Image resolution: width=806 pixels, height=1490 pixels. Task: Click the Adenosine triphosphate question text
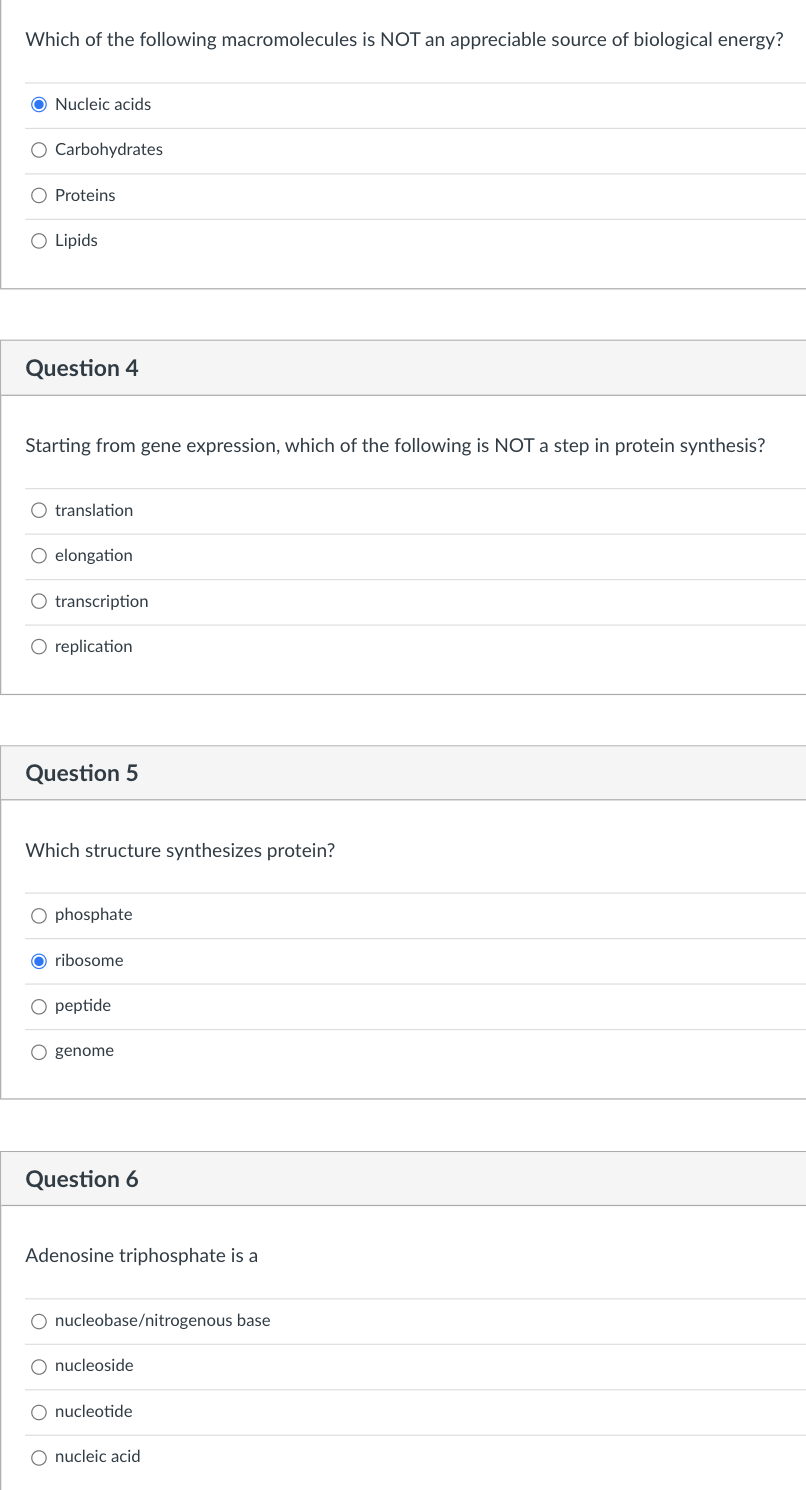pyautogui.click(x=141, y=1255)
